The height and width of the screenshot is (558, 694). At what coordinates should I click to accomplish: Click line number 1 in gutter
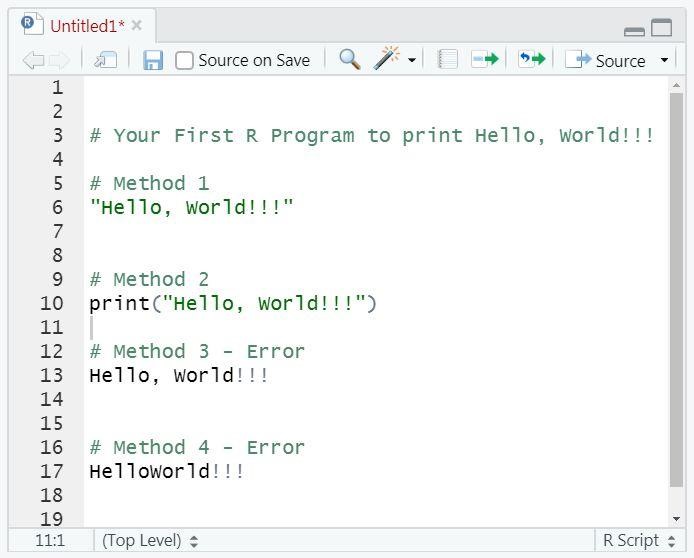[58, 87]
